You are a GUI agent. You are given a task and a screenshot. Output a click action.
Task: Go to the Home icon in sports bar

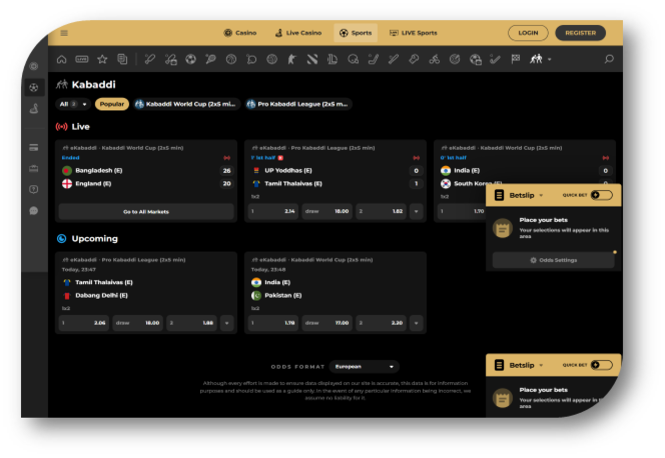pos(61,59)
